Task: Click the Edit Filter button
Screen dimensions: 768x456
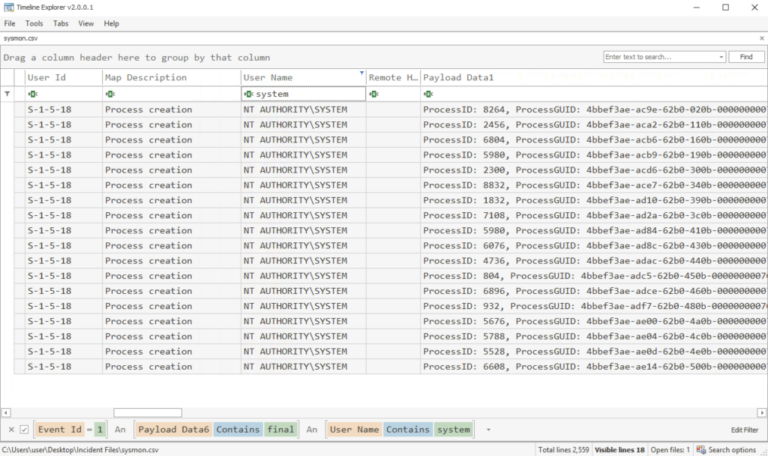Action: 744,429
